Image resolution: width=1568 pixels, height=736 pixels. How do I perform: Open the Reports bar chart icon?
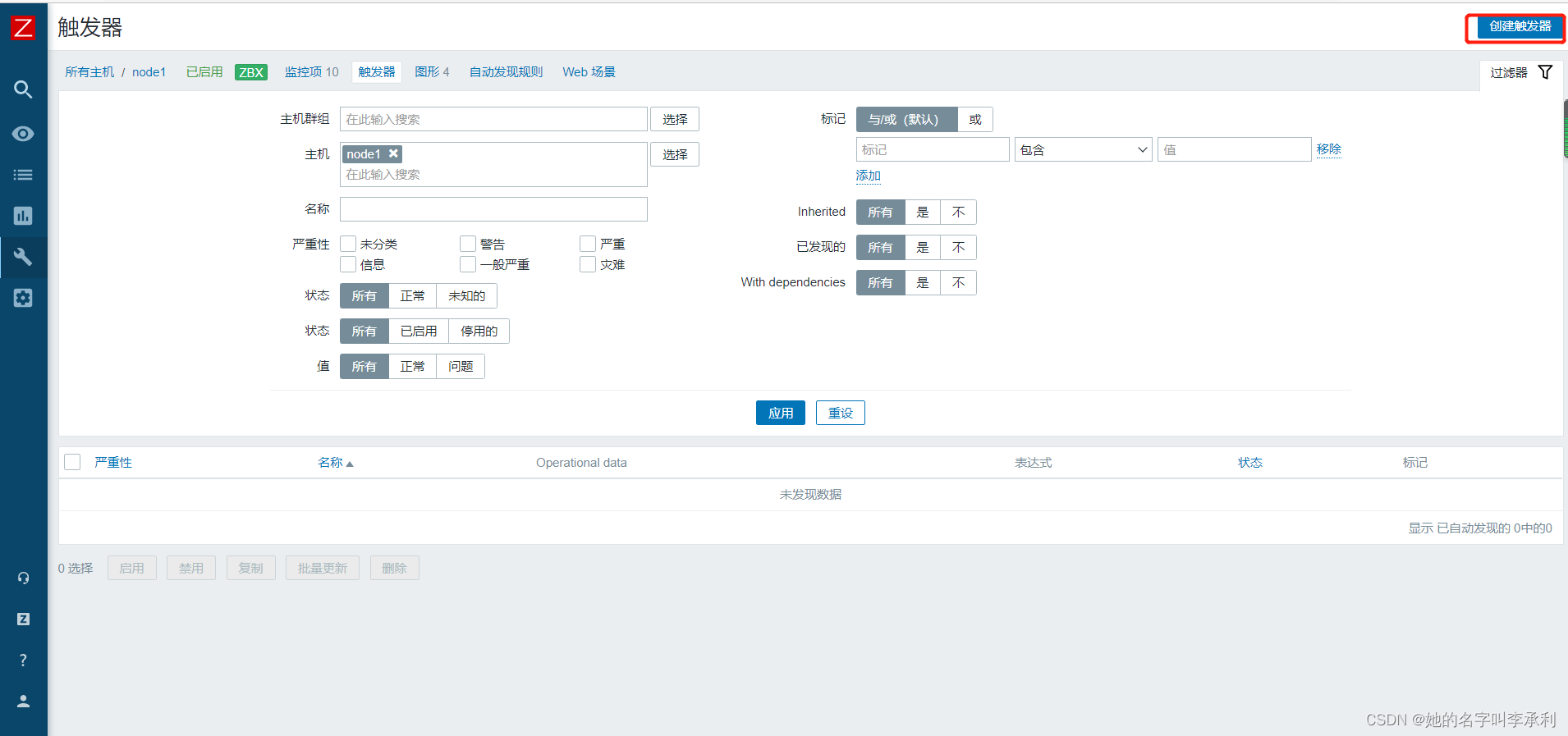tap(23, 216)
